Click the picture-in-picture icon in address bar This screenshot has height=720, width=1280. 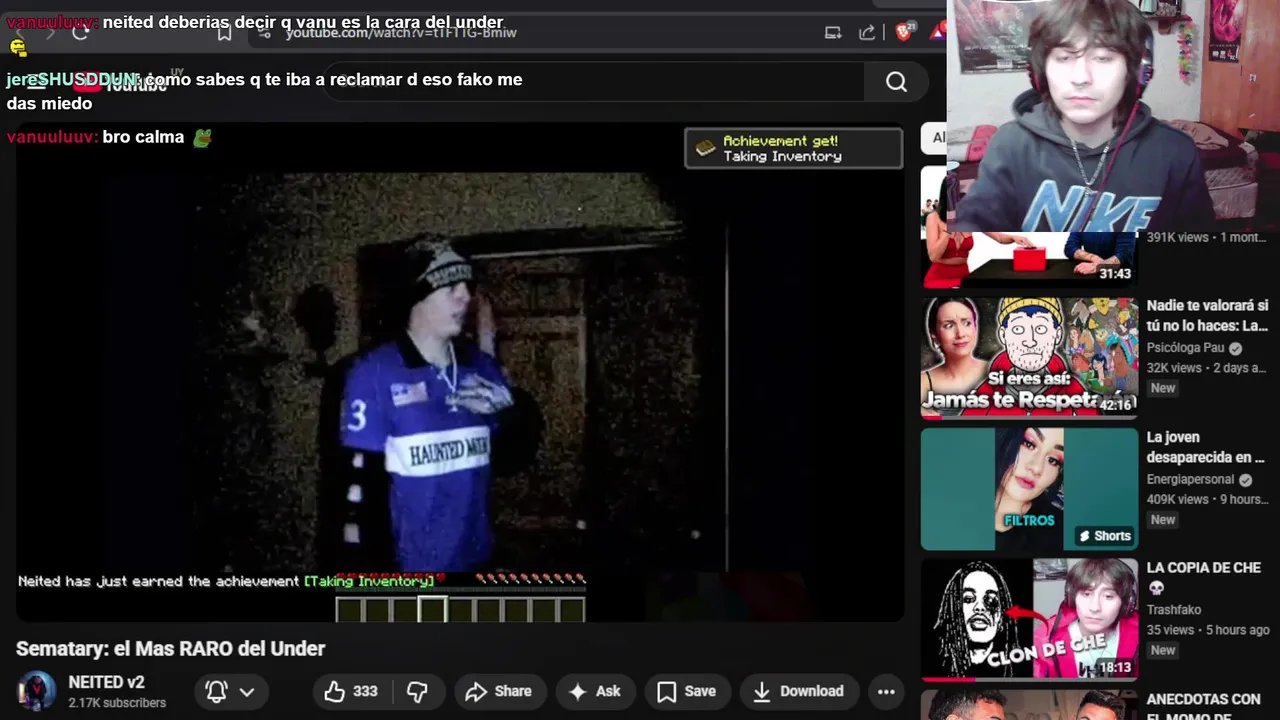[x=833, y=33]
